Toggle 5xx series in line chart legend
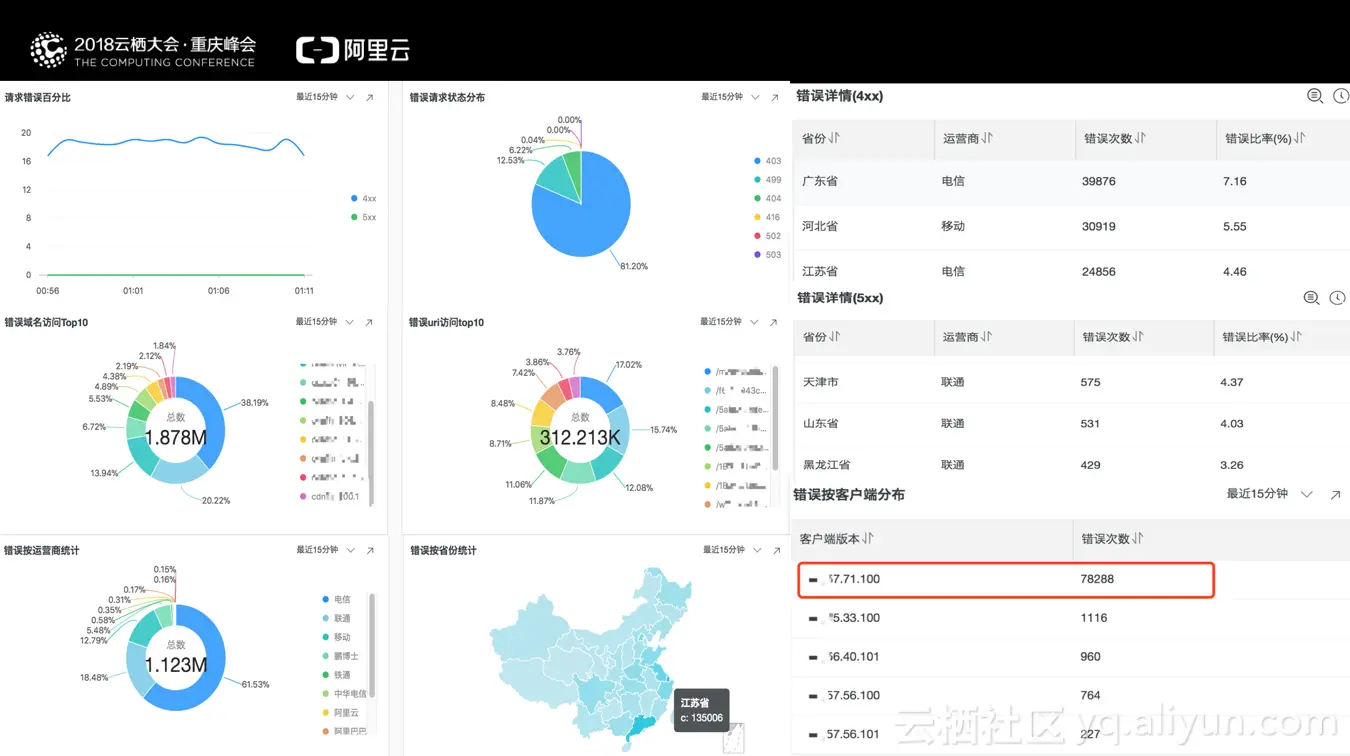1350x756 pixels. tap(363, 217)
